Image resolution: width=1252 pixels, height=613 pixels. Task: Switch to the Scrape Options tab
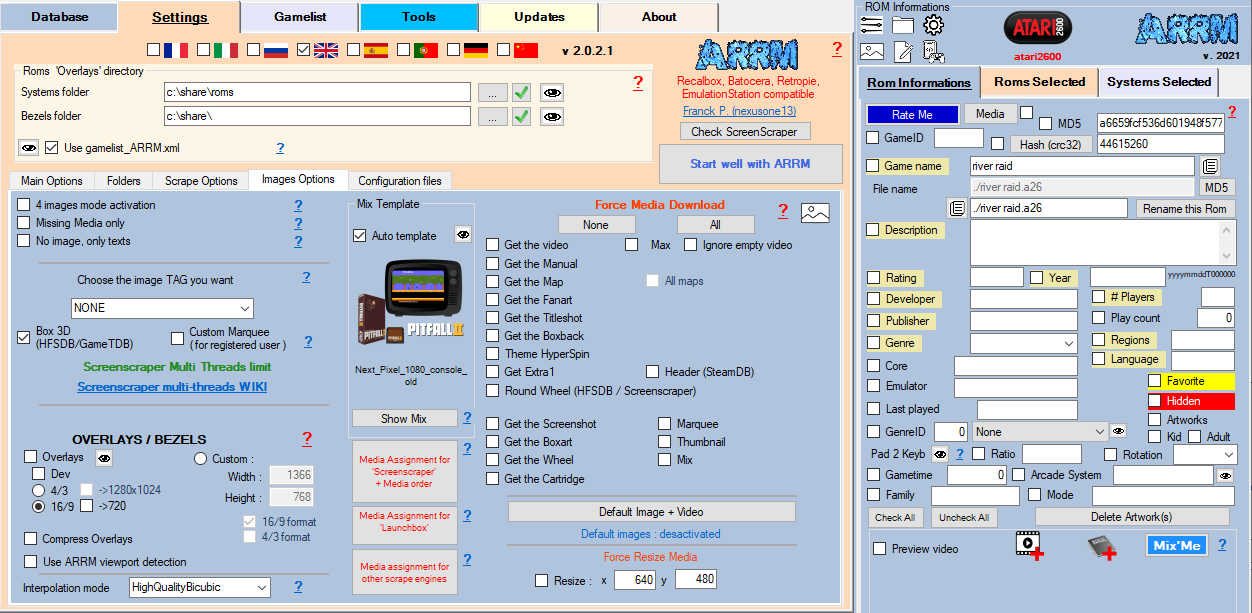click(x=201, y=181)
